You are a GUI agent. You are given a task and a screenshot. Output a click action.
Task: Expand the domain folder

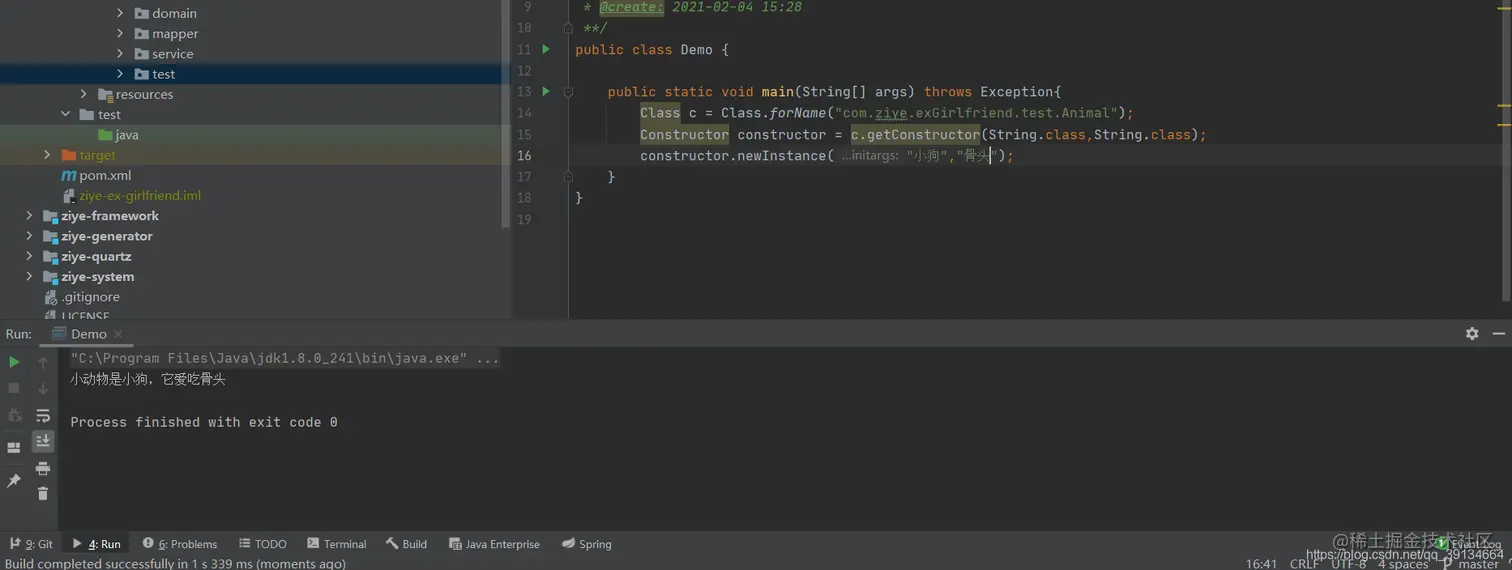pos(120,13)
